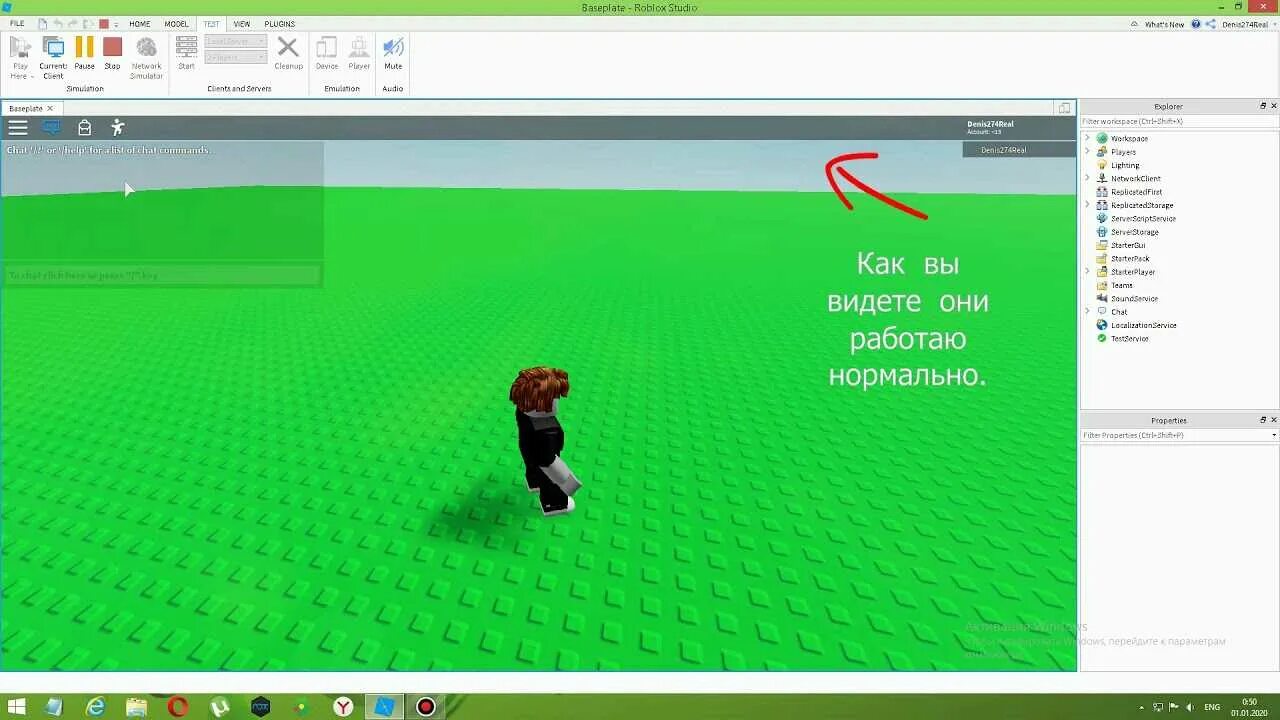Switch to the MODEL ribbon tab
This screenshot has height=720, width=1280.
point(176,23)
